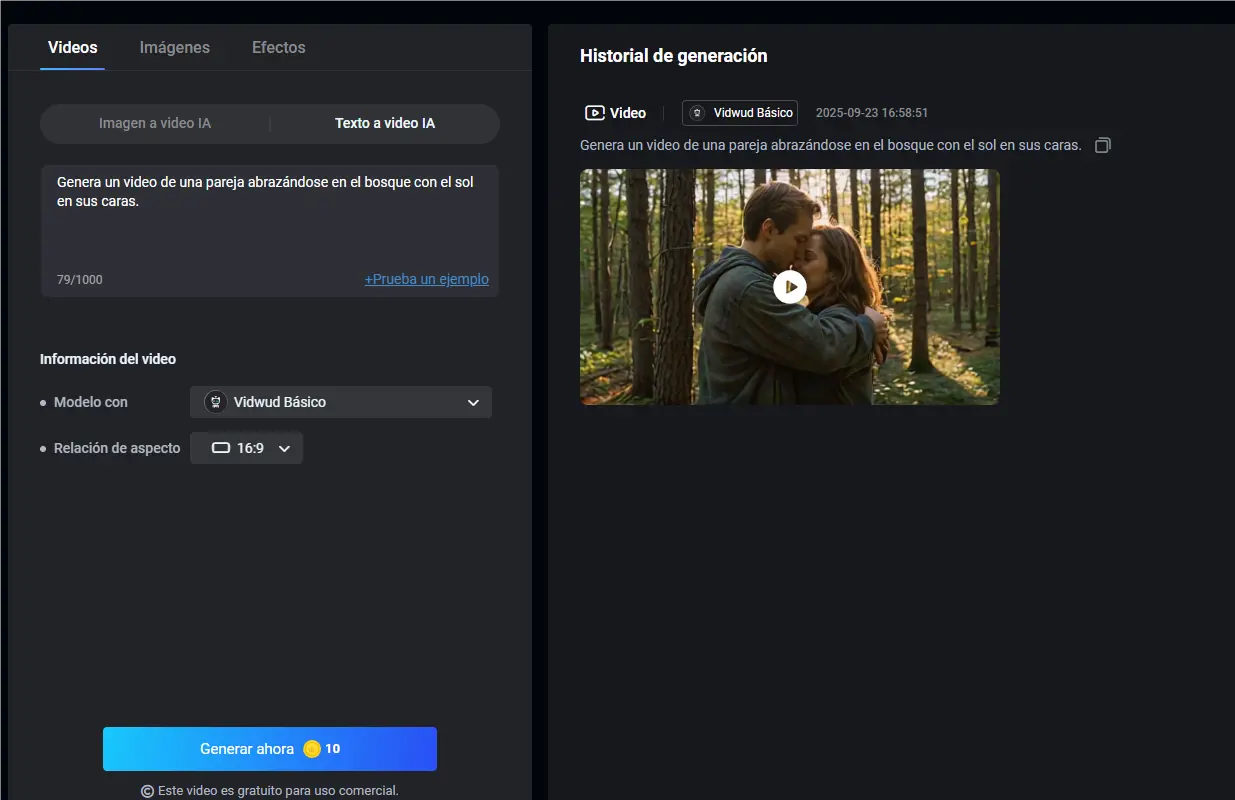Click the aspect ratio monitor icon
Image resolution: width=1235 pixels, height=800 pixels.
point(220,448)
